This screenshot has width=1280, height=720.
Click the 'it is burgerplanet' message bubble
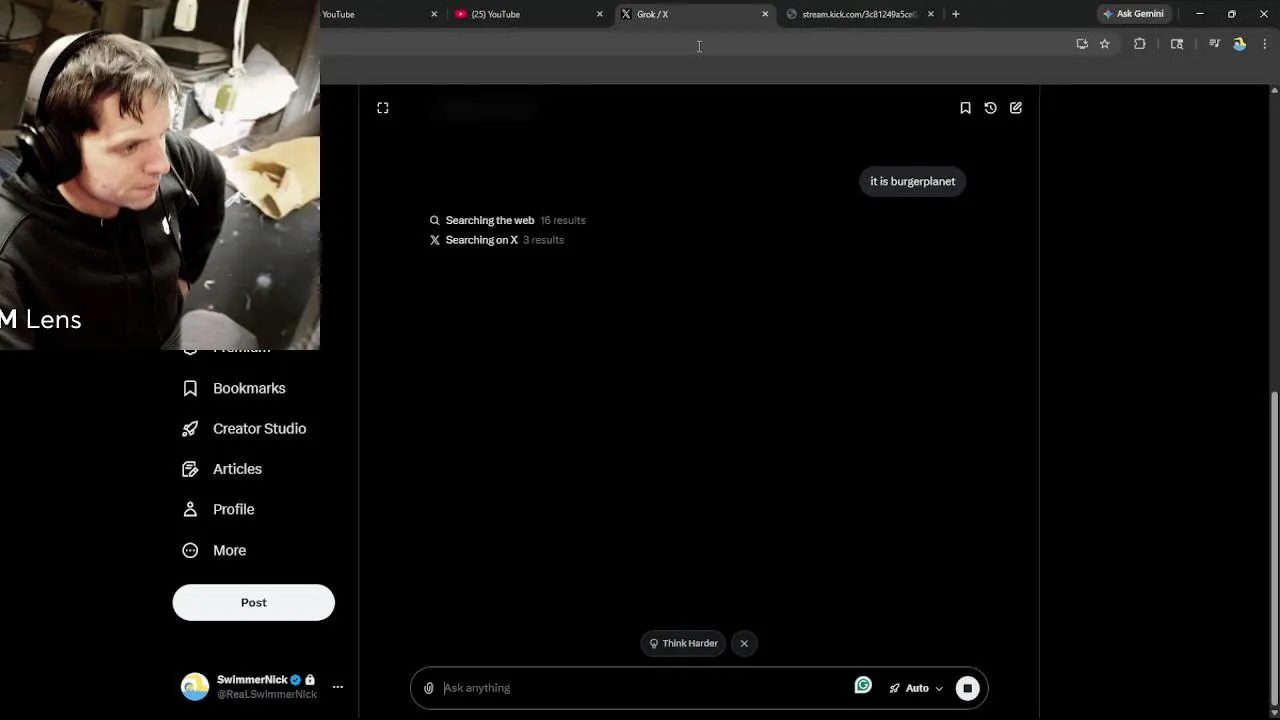tap(912, 181)
